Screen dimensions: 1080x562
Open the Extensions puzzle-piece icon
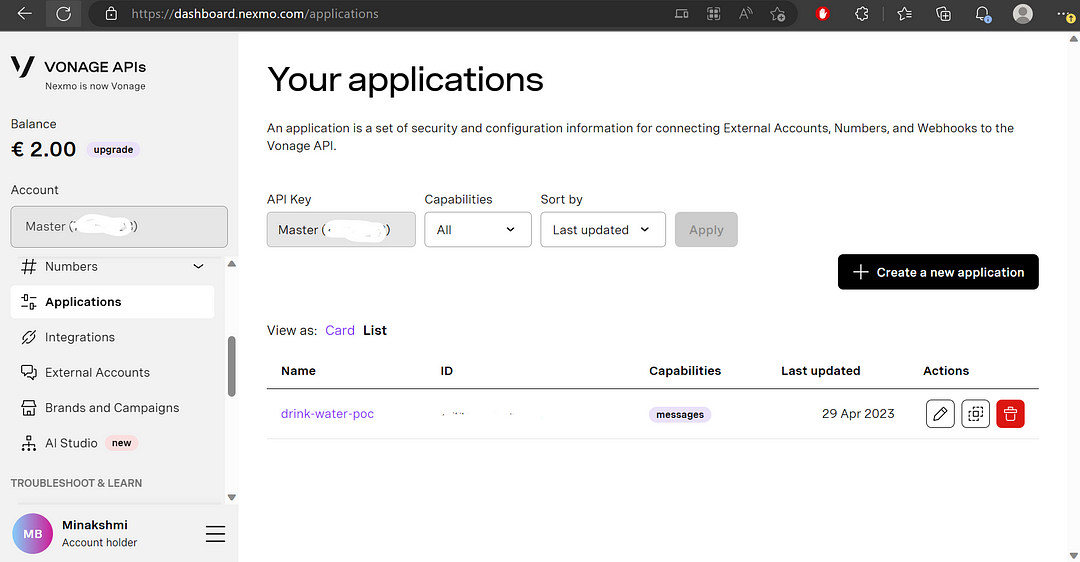[861, 14]
